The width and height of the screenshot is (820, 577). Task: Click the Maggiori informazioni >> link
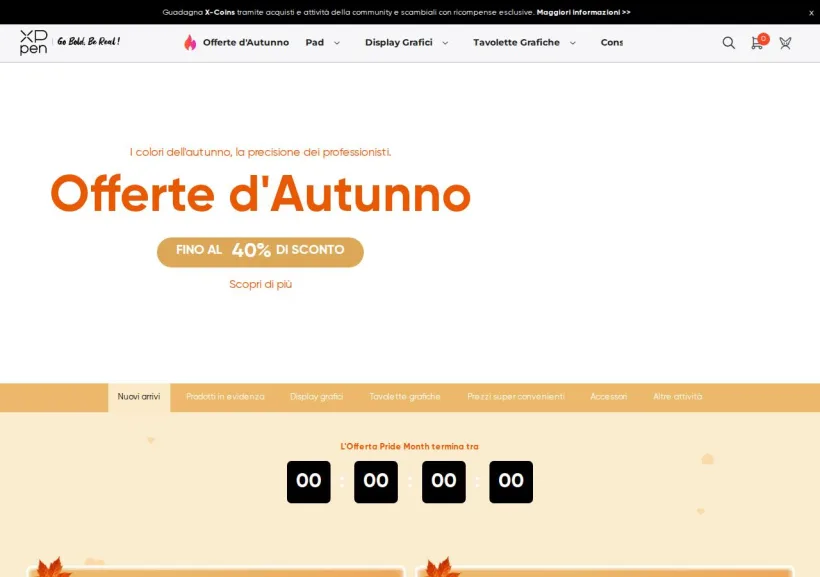583,12
